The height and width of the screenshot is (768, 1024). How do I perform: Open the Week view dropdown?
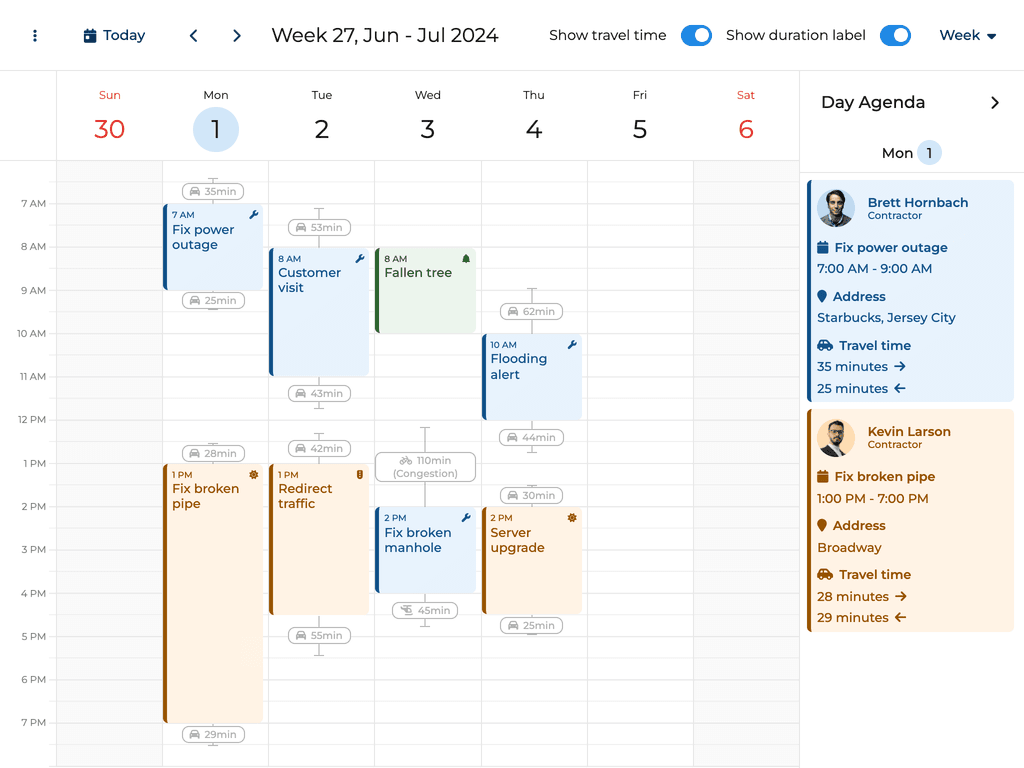pos(967,36)
